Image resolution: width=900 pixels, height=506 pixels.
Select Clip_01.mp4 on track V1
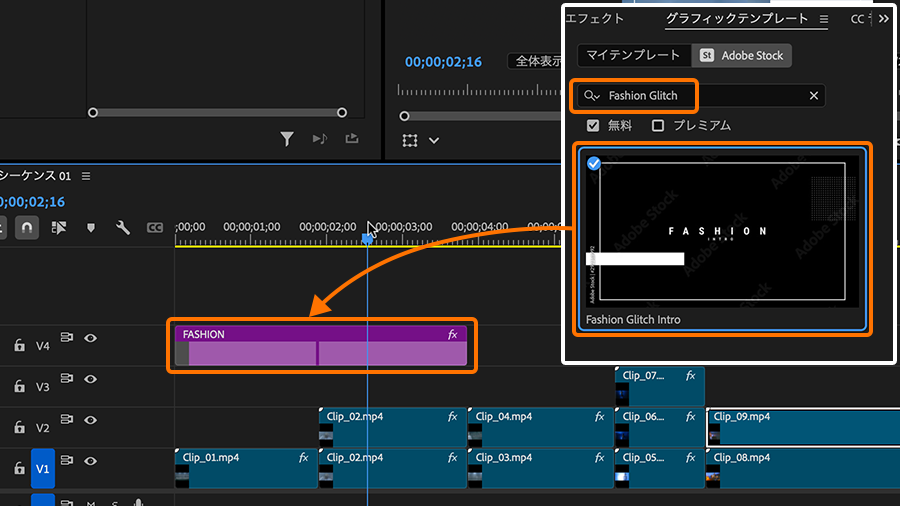point(246,469)
